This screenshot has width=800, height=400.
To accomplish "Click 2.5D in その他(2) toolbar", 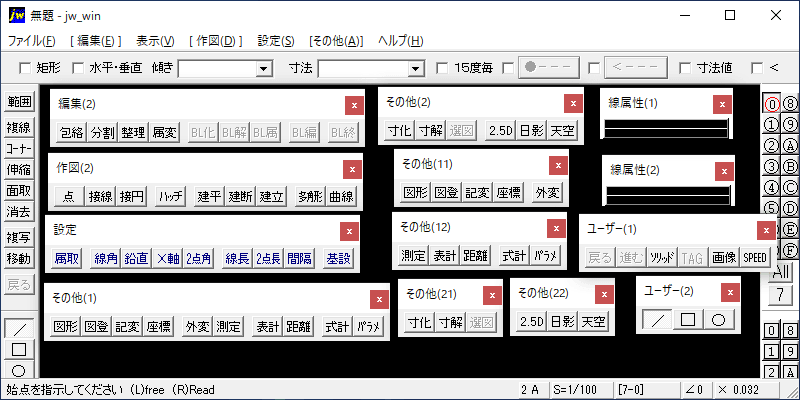I will pyautogui.click(x=501, y=131).
